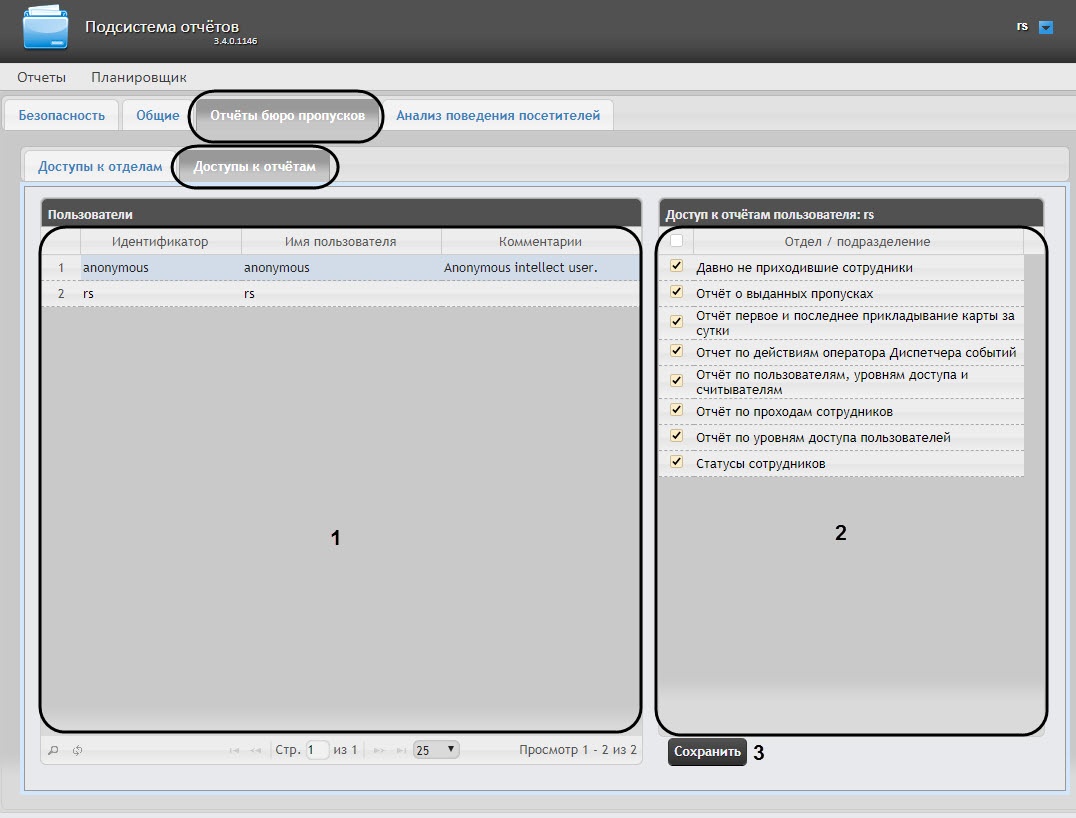Image resolution: width=1076 pixels, height=818 pixels.
Task: Click the refresh icon in users pager
Action: coord(78,750)
